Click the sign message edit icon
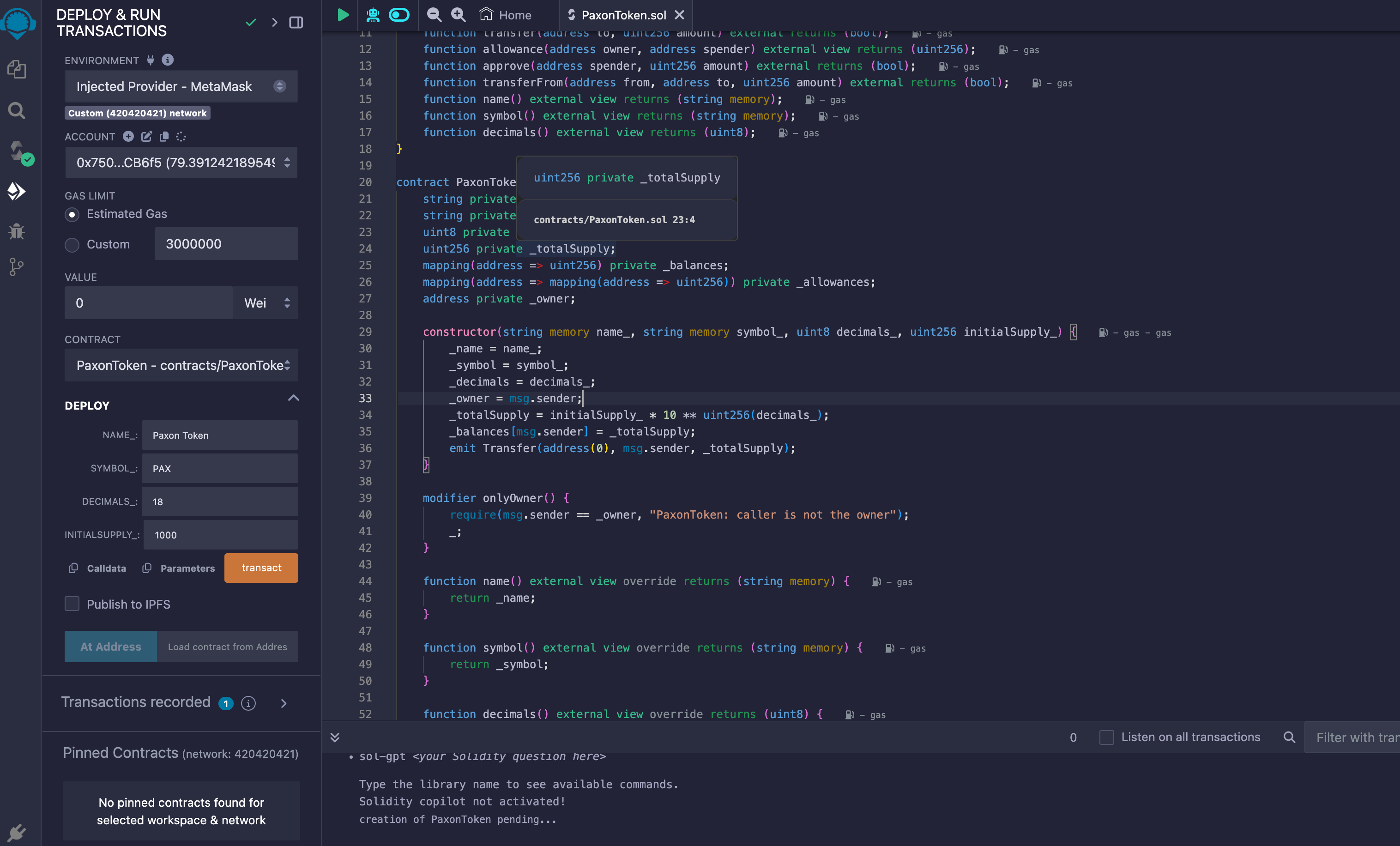 point(146,136)
